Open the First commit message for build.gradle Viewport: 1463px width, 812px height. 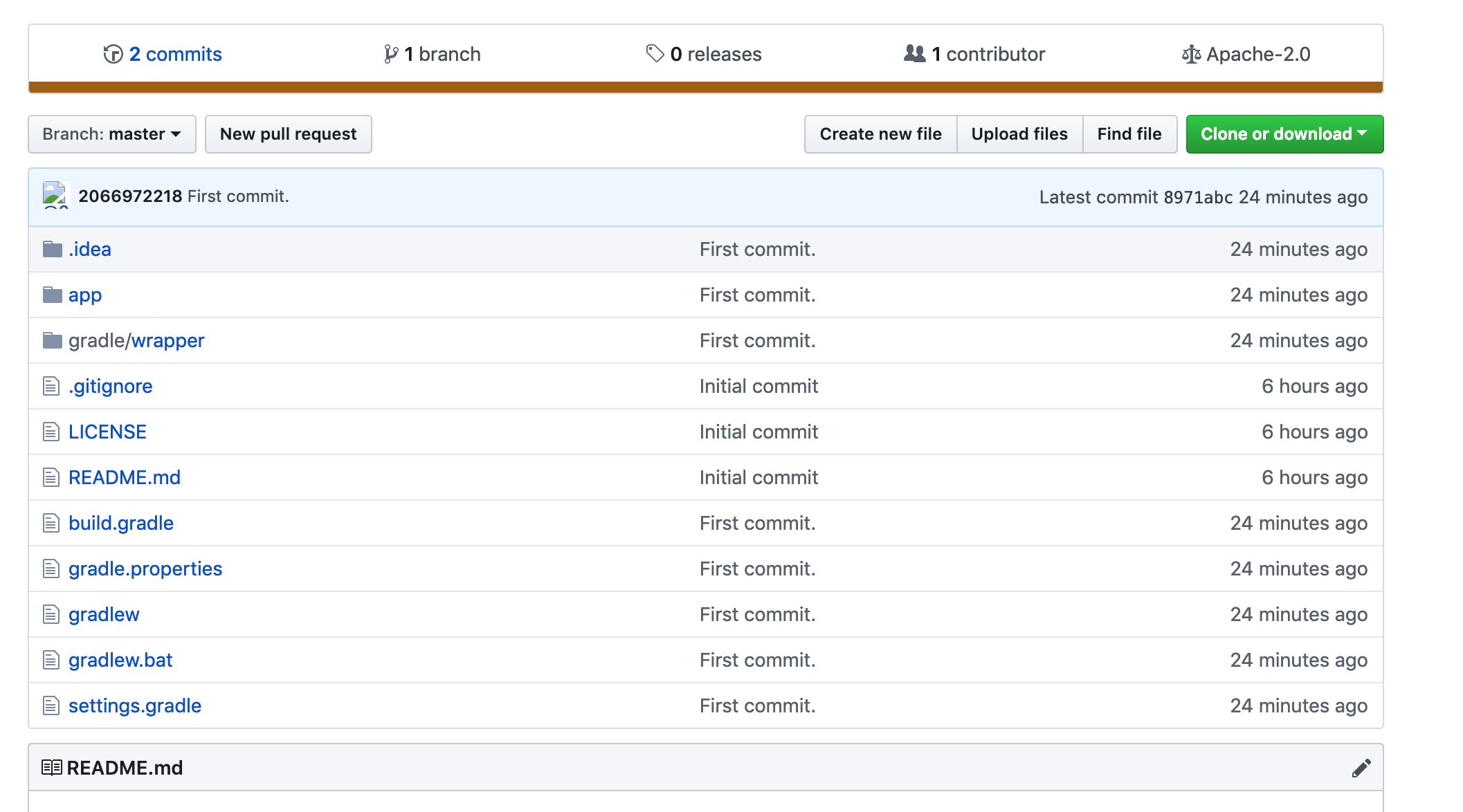(757, 523)
